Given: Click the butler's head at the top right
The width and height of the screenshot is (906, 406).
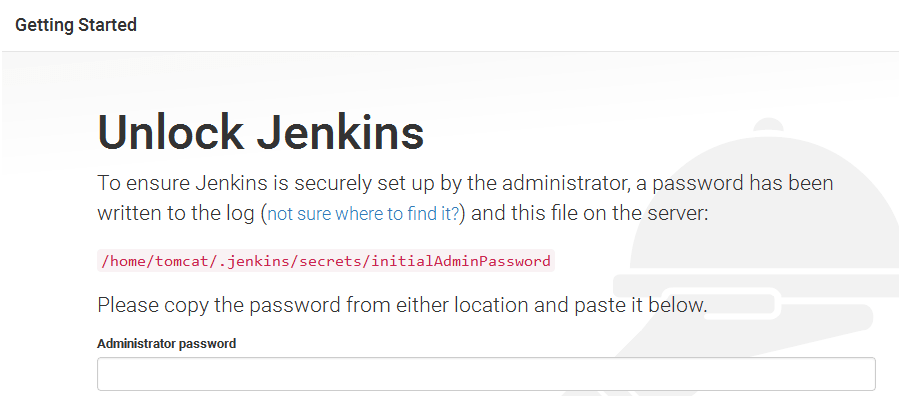Looking at the screenshot, I should click(768, 128).
